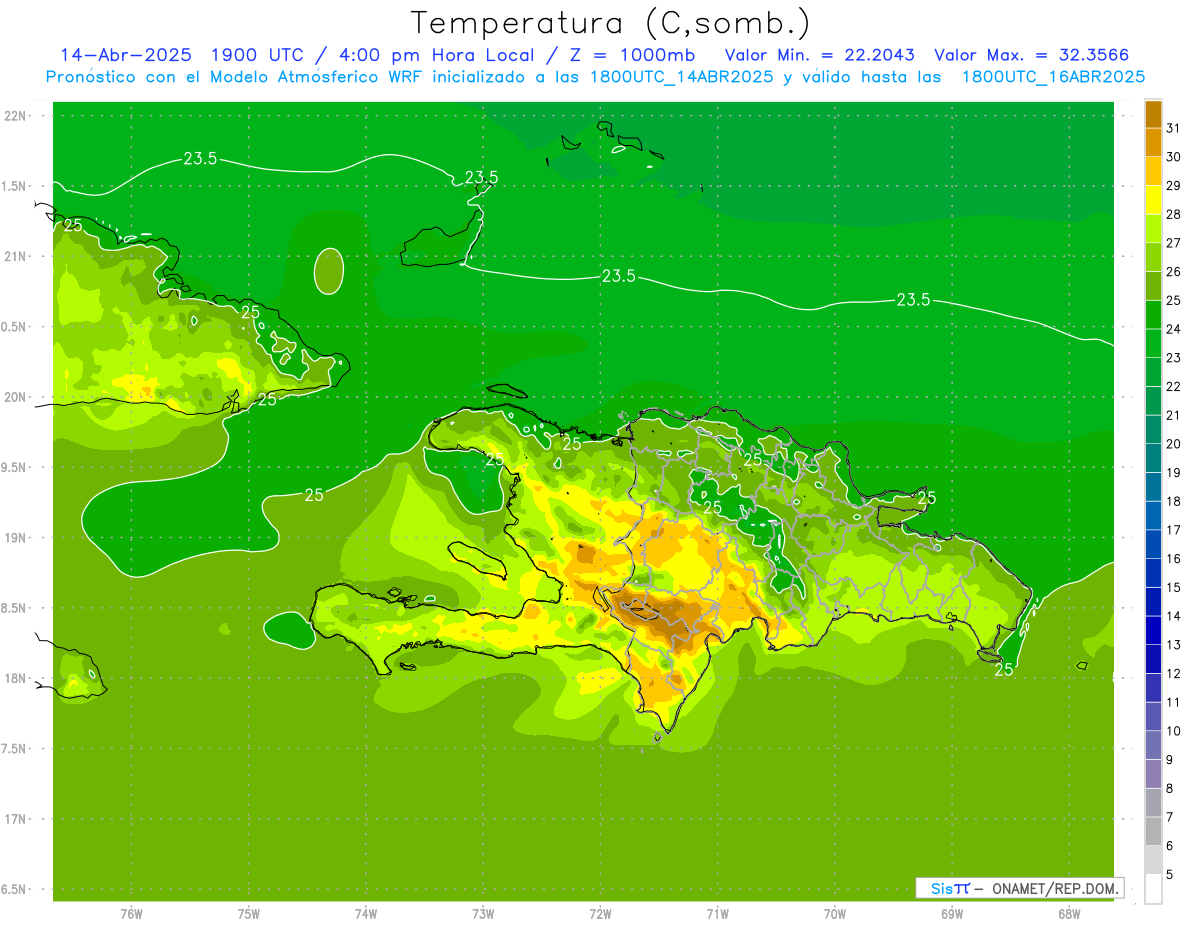Click the '17N' latitude axis label
The width and height of the screenshot is (1200, 927).
[15, 819]
